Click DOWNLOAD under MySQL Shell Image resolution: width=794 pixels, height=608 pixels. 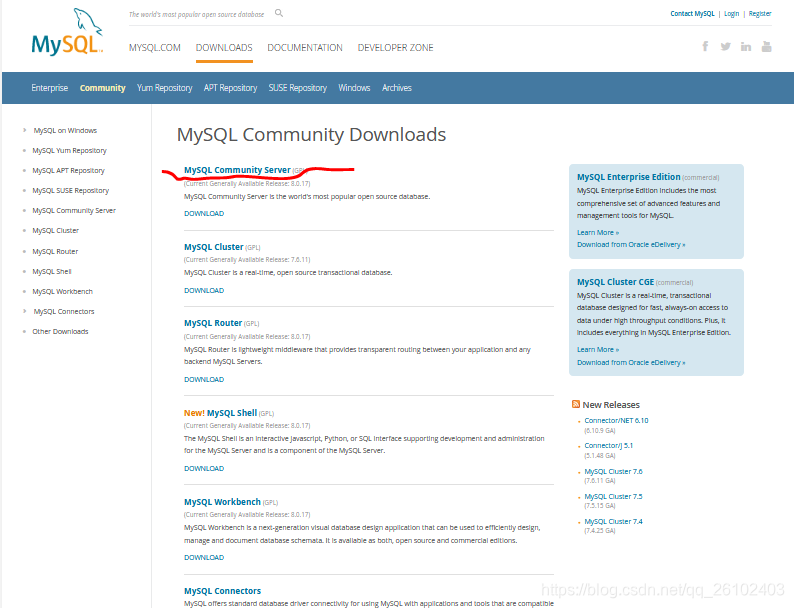point(204,468)
